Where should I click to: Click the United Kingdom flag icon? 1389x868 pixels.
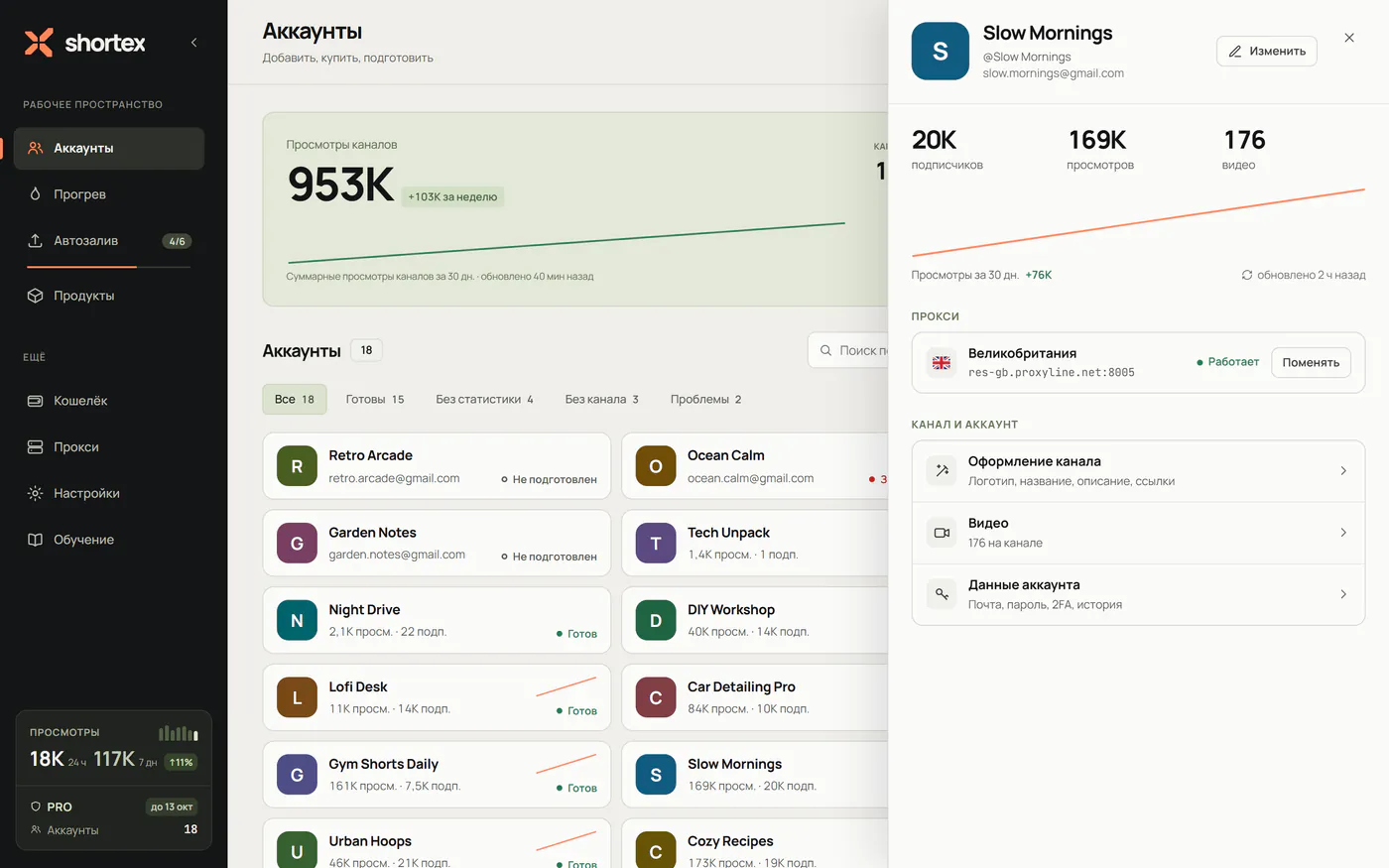(x=942, y=362)
